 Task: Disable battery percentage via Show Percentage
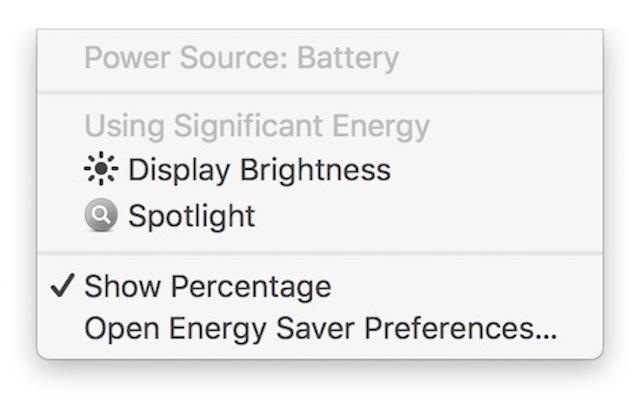pos(207,287)
